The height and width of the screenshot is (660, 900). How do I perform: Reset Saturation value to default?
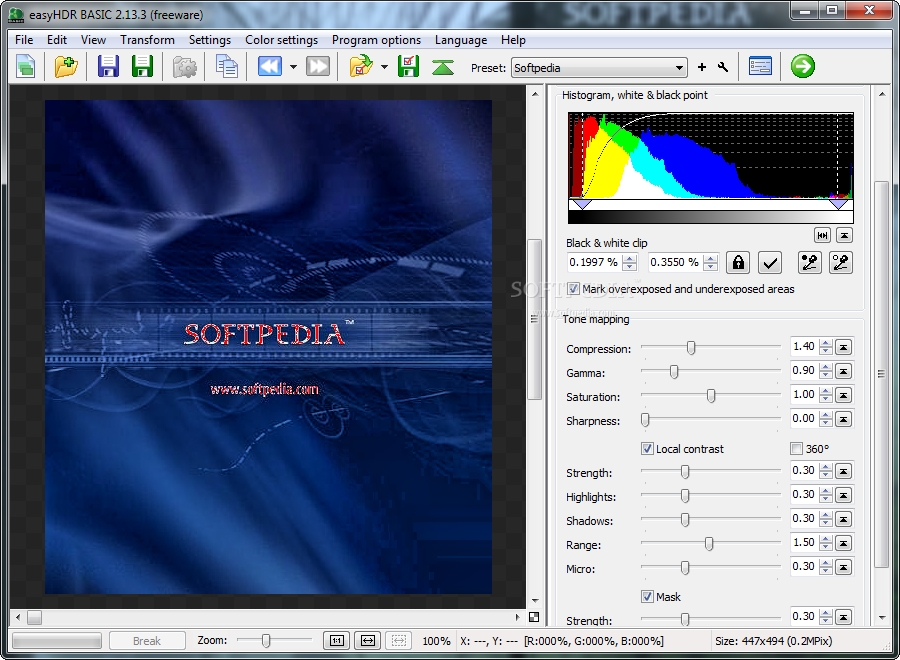point(844,395)
